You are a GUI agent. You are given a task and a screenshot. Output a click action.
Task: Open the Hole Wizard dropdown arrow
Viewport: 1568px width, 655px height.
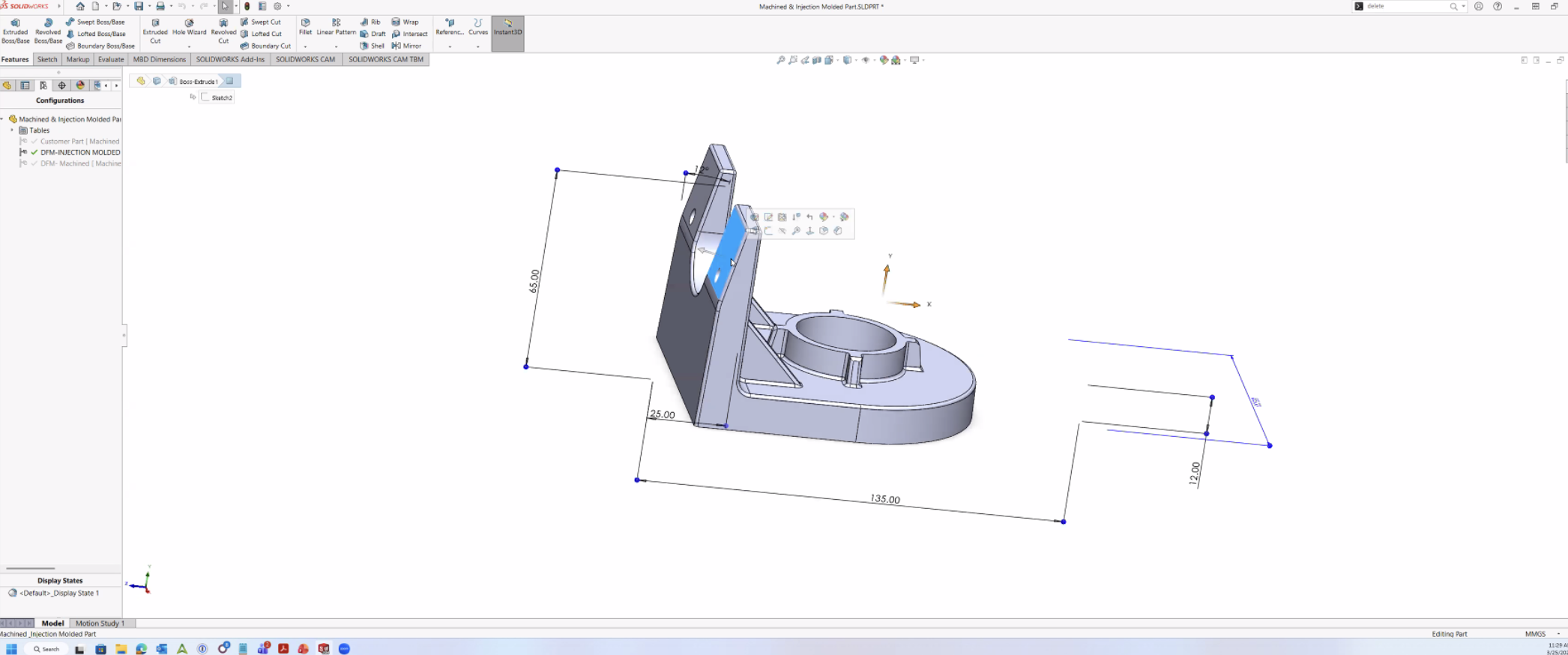[189, 46]
